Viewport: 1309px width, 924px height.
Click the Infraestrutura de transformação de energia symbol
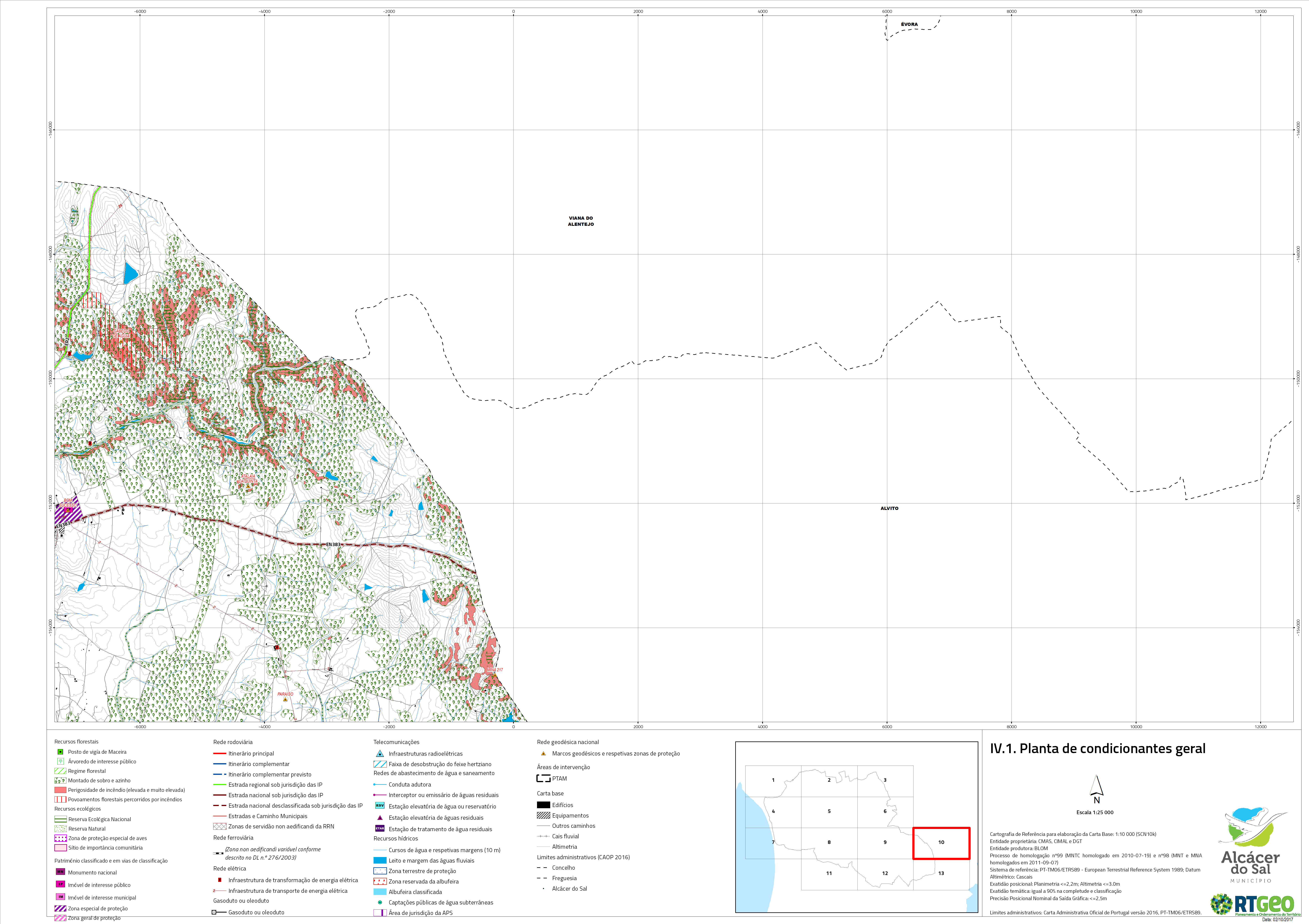[x=220, y=880]
